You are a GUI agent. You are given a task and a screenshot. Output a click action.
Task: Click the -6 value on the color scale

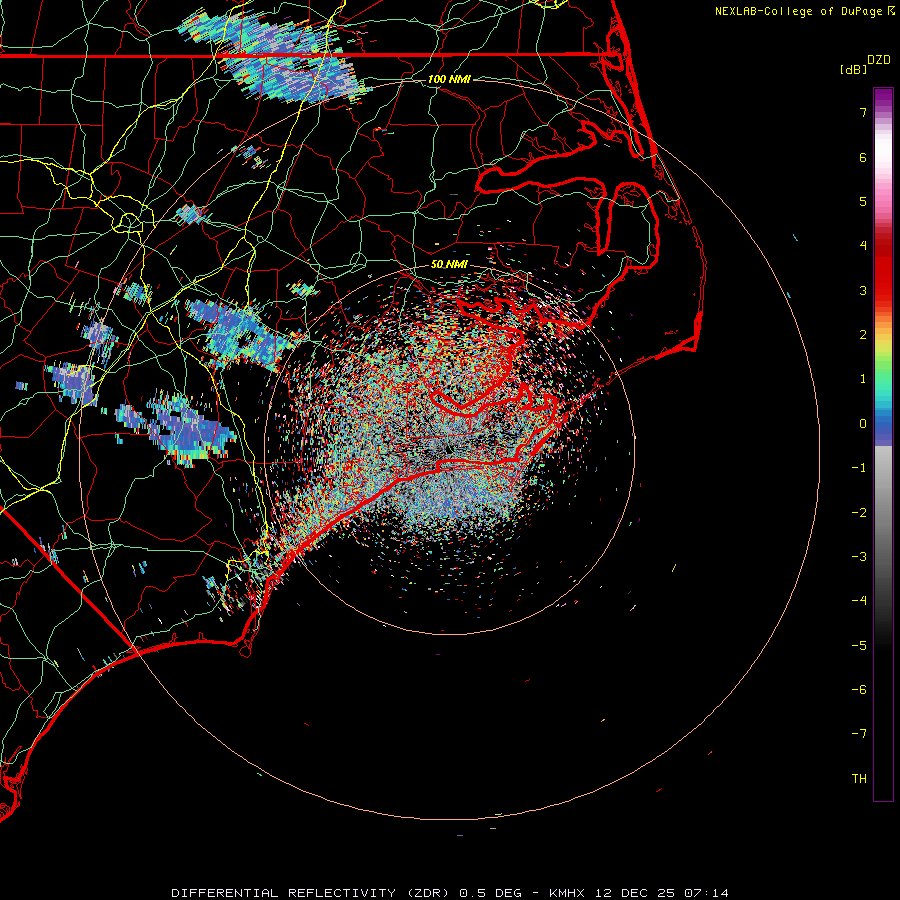click(859, 690)
